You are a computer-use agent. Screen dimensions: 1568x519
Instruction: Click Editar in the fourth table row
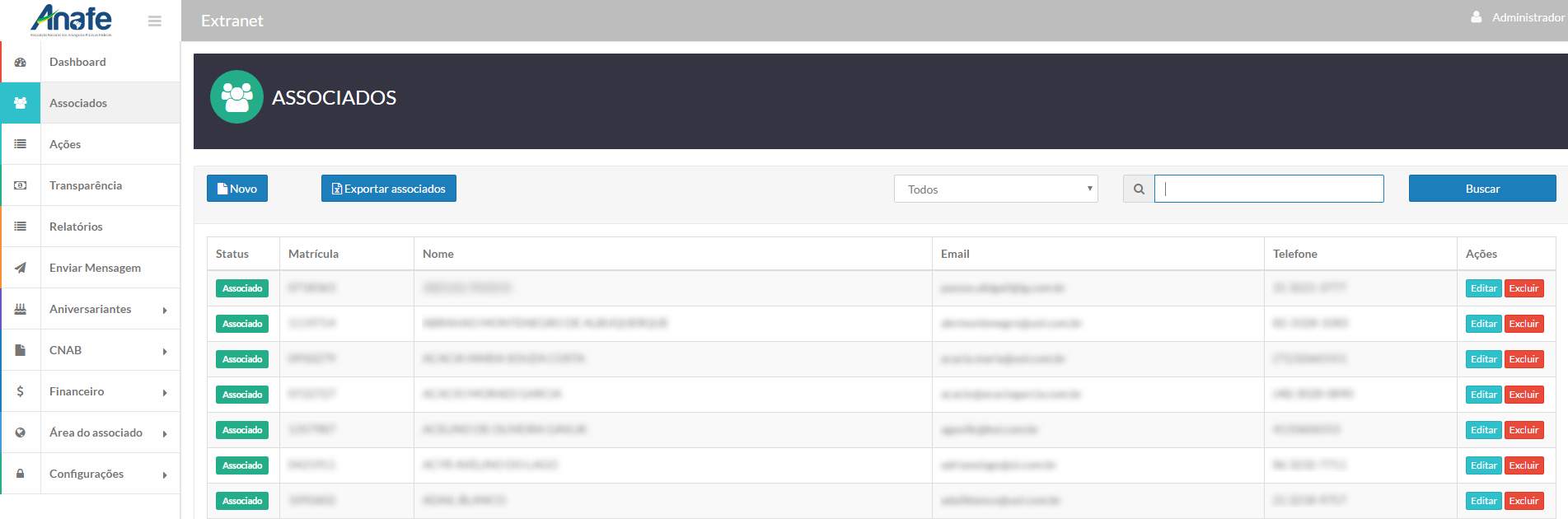click(x=1484, y=395)
